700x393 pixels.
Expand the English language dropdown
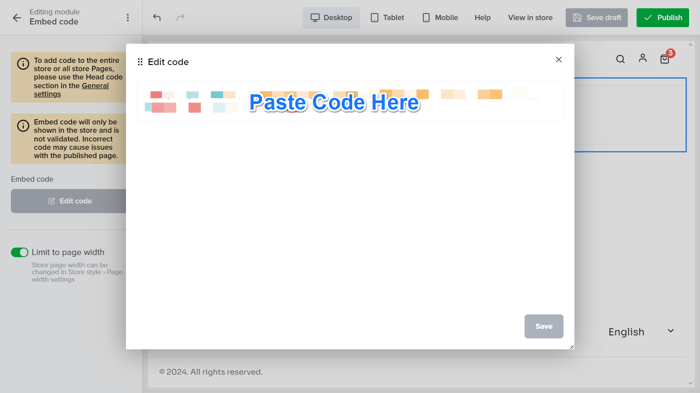[x=641, y=332]
